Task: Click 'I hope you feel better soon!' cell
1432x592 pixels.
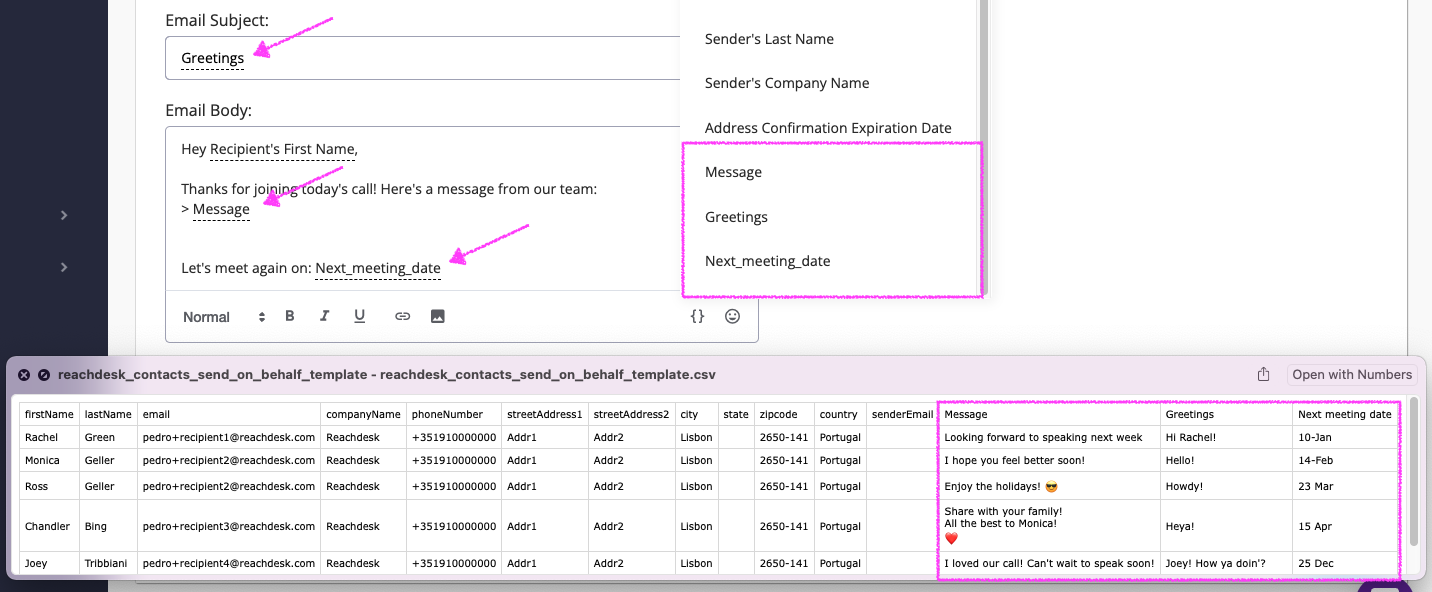Action: (1050, 460)
